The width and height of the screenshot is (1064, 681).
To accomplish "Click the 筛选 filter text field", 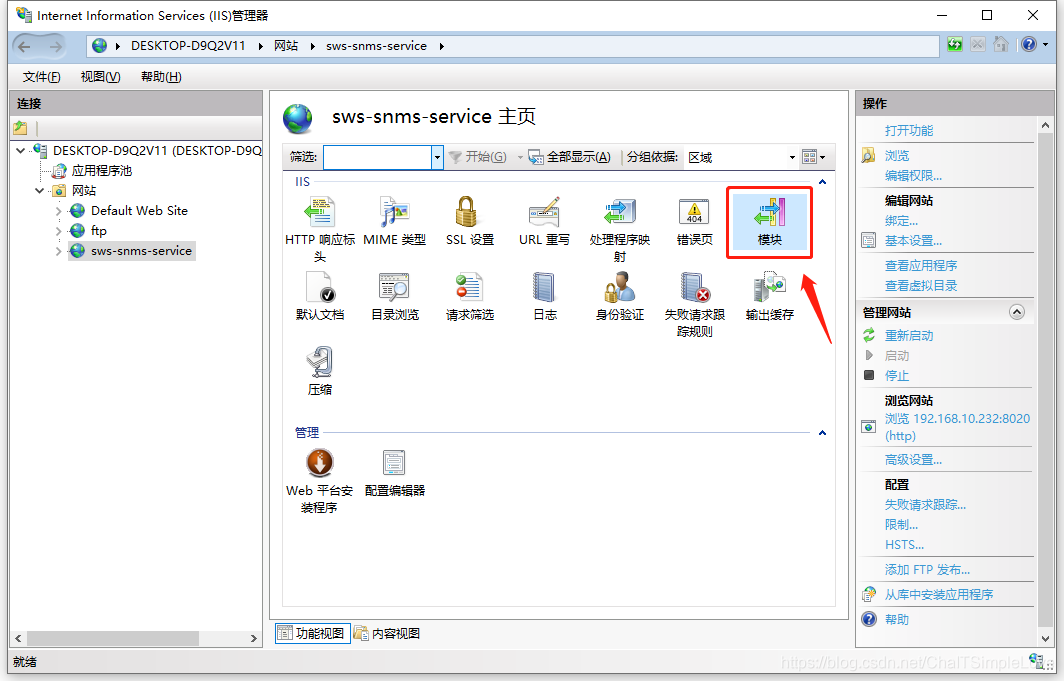I will pyautogui.click(x=378, y=157).
